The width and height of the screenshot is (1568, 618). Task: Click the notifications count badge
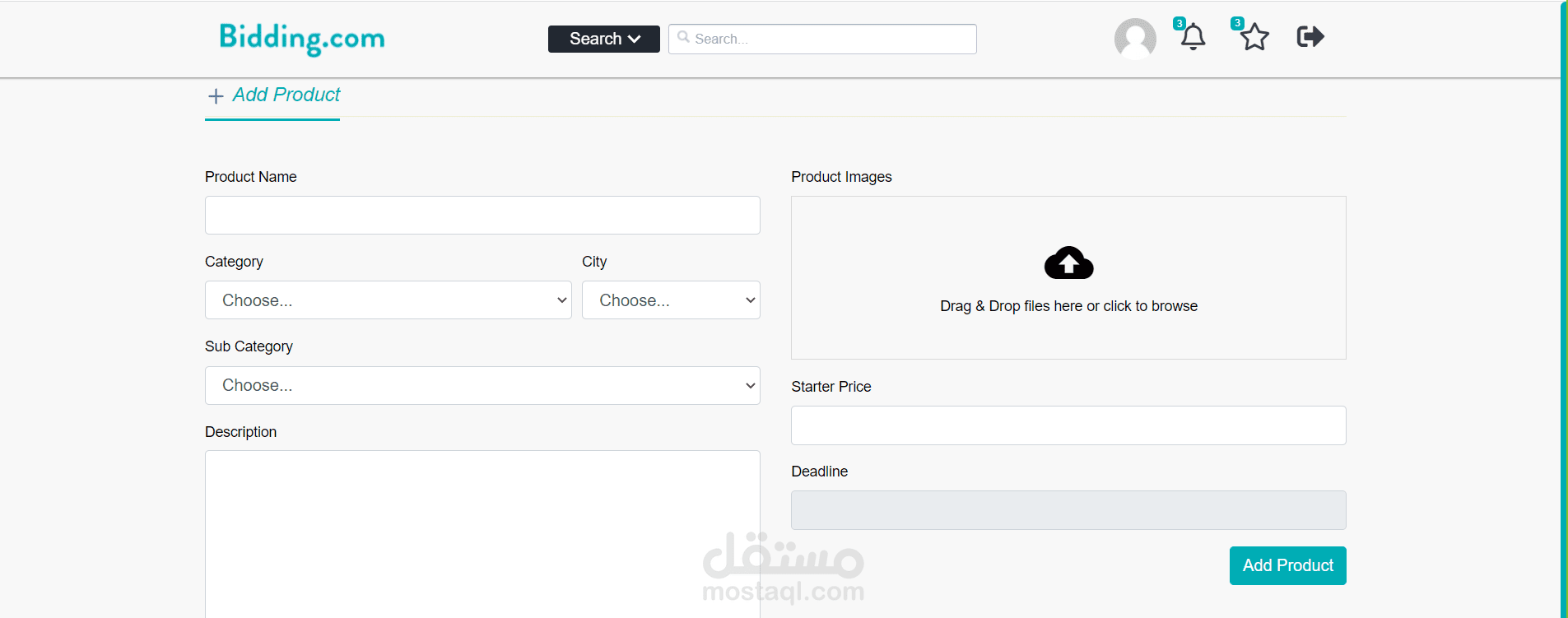tap(1179, 23)
